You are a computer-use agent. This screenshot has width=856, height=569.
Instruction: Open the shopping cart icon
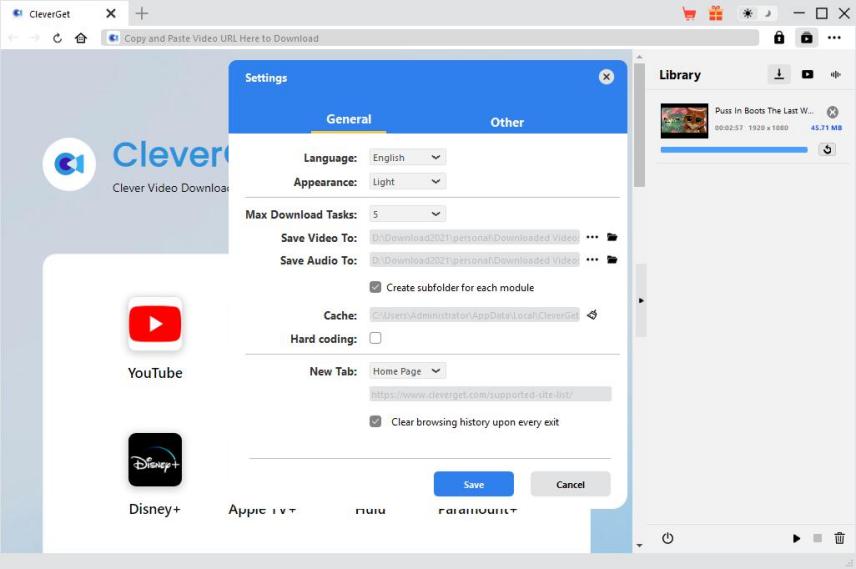click(x=689, y=14)
